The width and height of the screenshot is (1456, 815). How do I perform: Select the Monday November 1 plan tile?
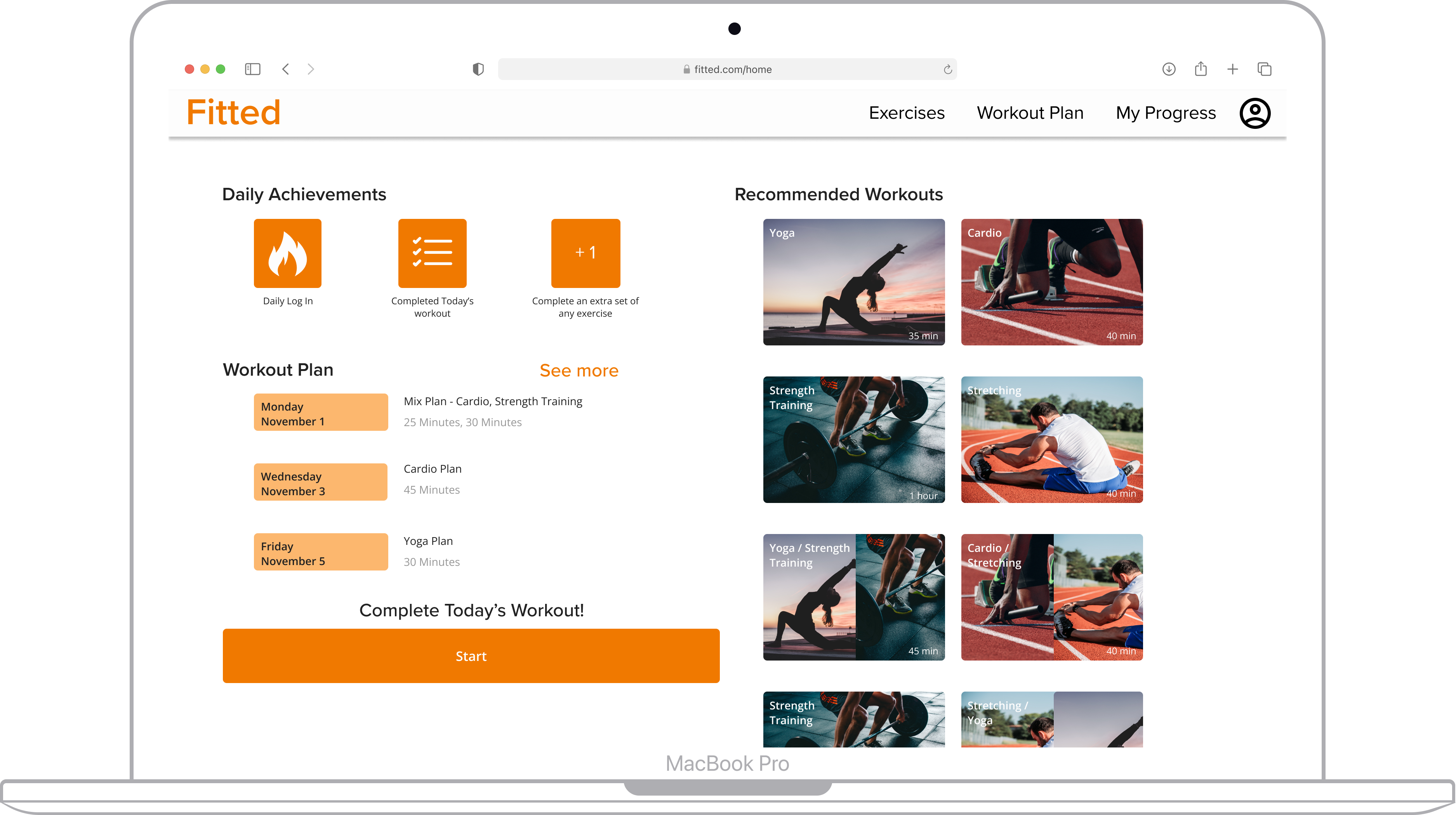click(x=320, y=412)
